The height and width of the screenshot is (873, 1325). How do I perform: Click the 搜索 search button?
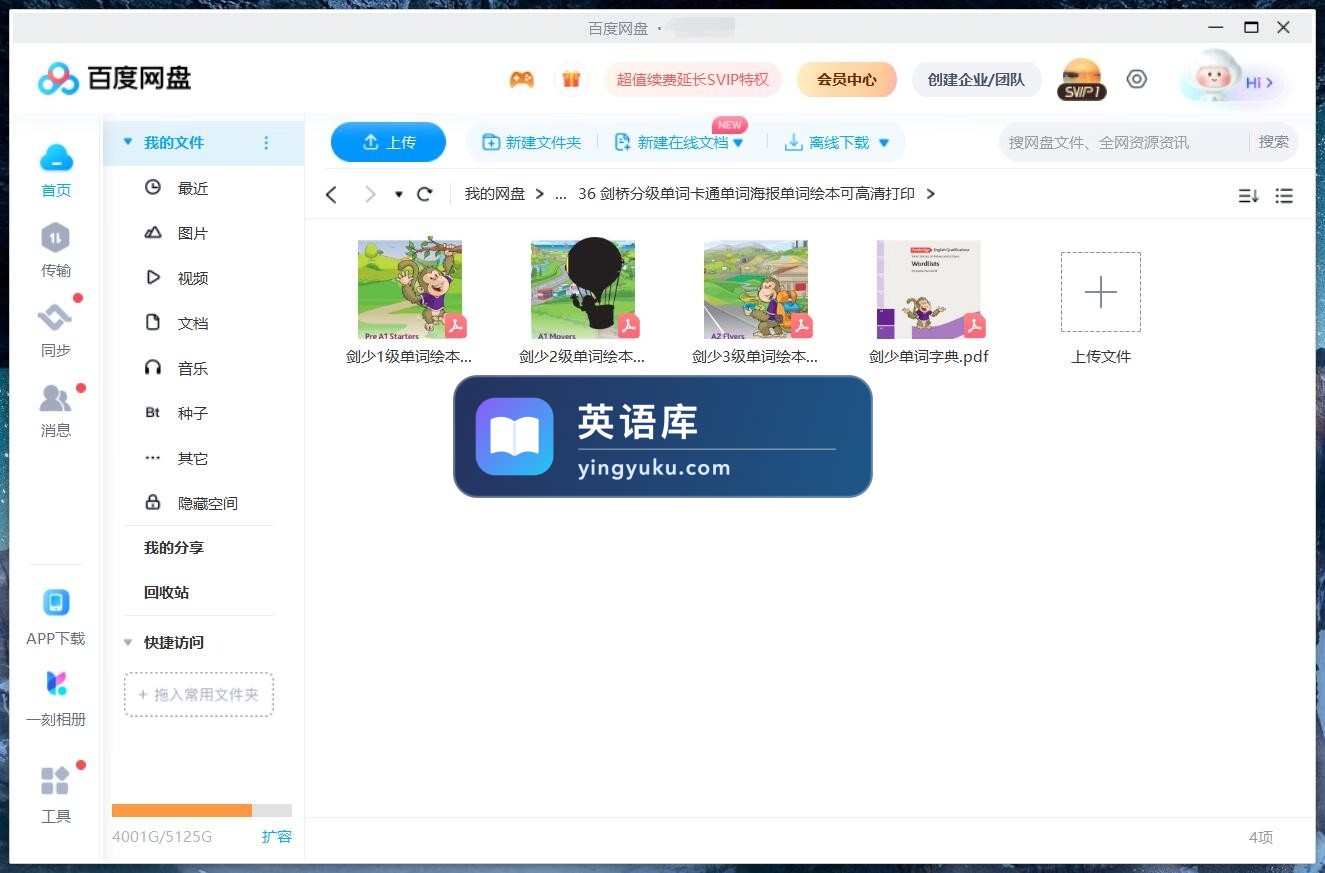1274,142
